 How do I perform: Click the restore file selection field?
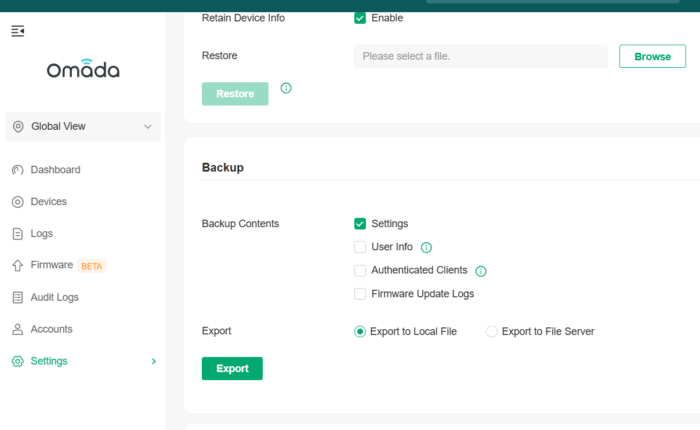(480, 56)
